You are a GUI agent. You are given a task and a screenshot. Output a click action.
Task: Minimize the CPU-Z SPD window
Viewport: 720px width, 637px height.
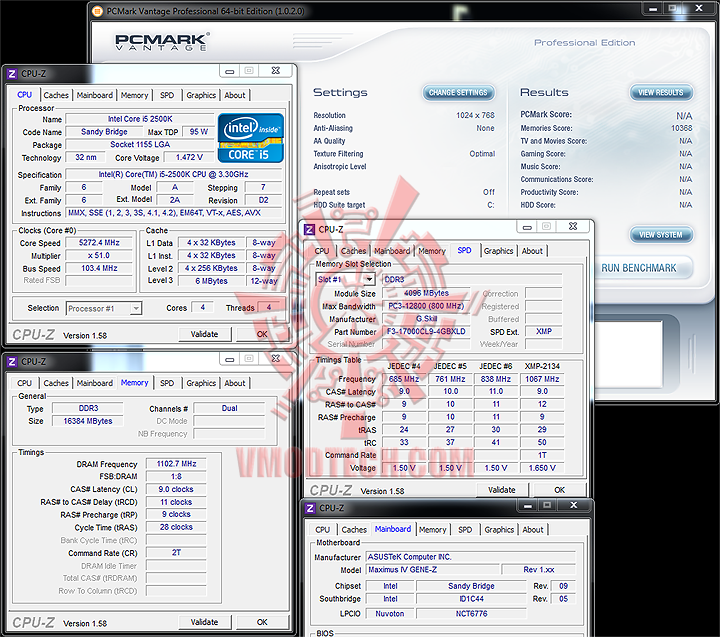pos(527,226)
